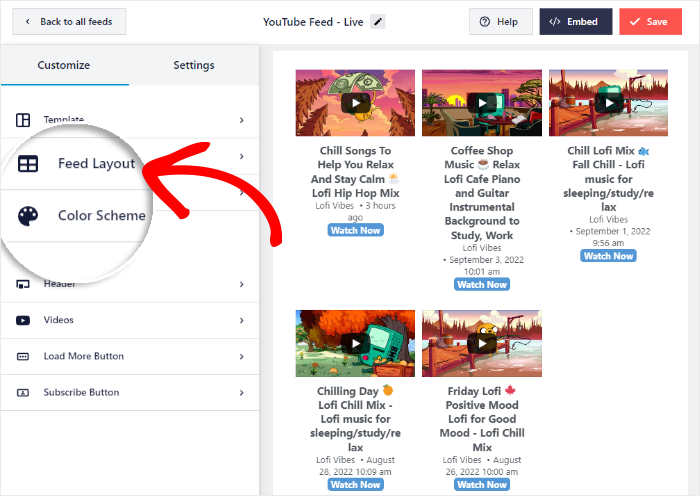Open the Chill Lofi Mix Fall Chill title
Image resolution: width=700 pixels, height=496 pixels.
[x=608, y=179]
